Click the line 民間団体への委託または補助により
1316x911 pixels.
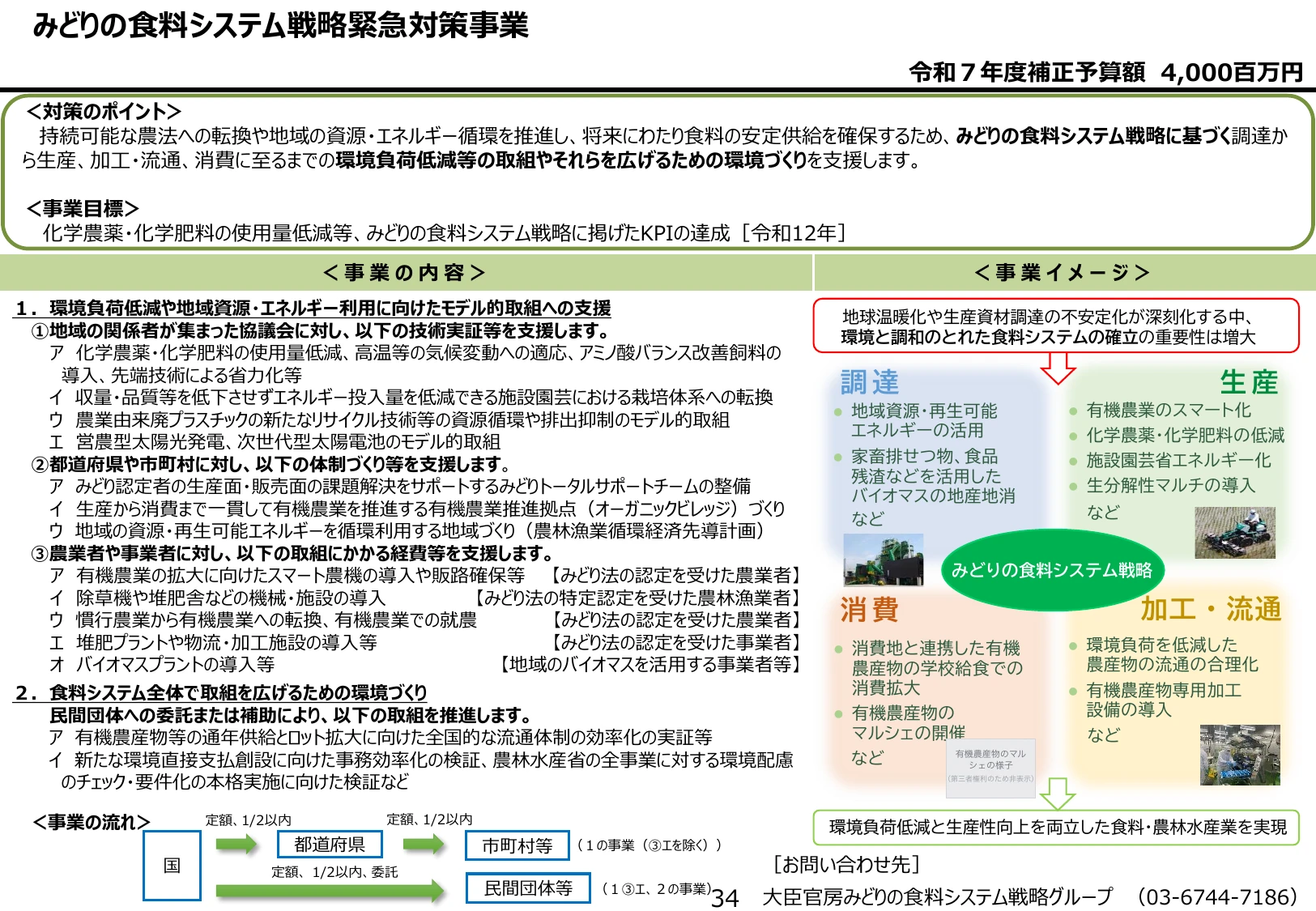(x=291, y=715)
